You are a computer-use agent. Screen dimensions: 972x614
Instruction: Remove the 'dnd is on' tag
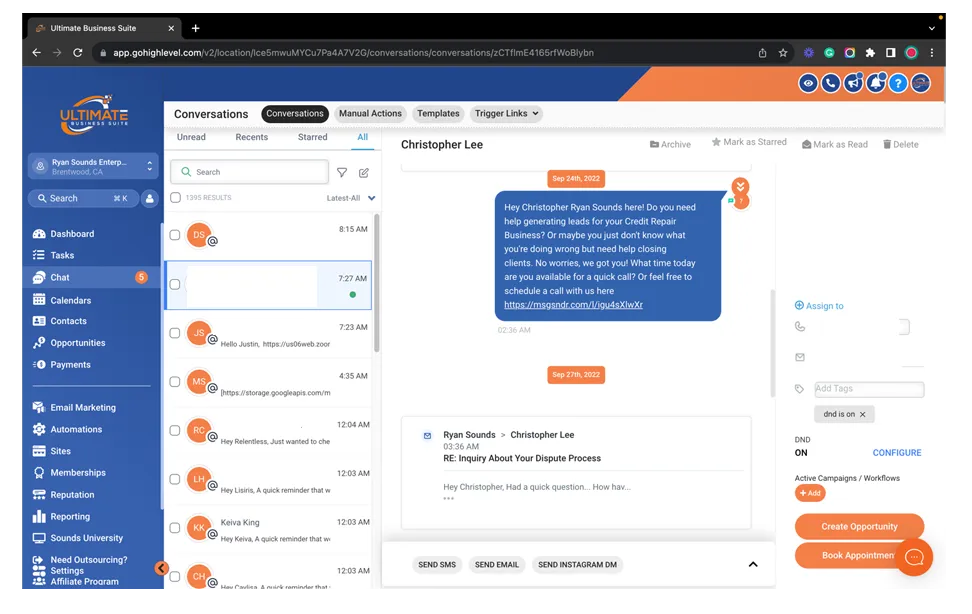pyautogui.click(x=862, y=414)
